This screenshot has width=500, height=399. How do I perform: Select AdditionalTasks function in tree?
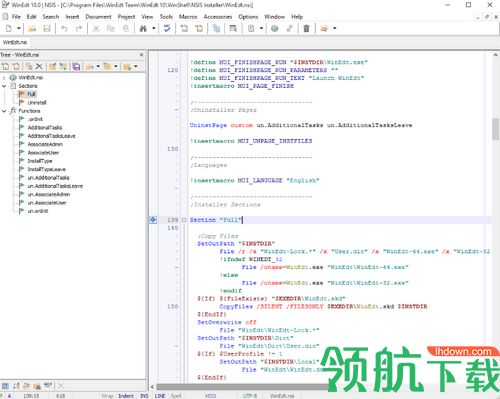click(x=45, y=128)
